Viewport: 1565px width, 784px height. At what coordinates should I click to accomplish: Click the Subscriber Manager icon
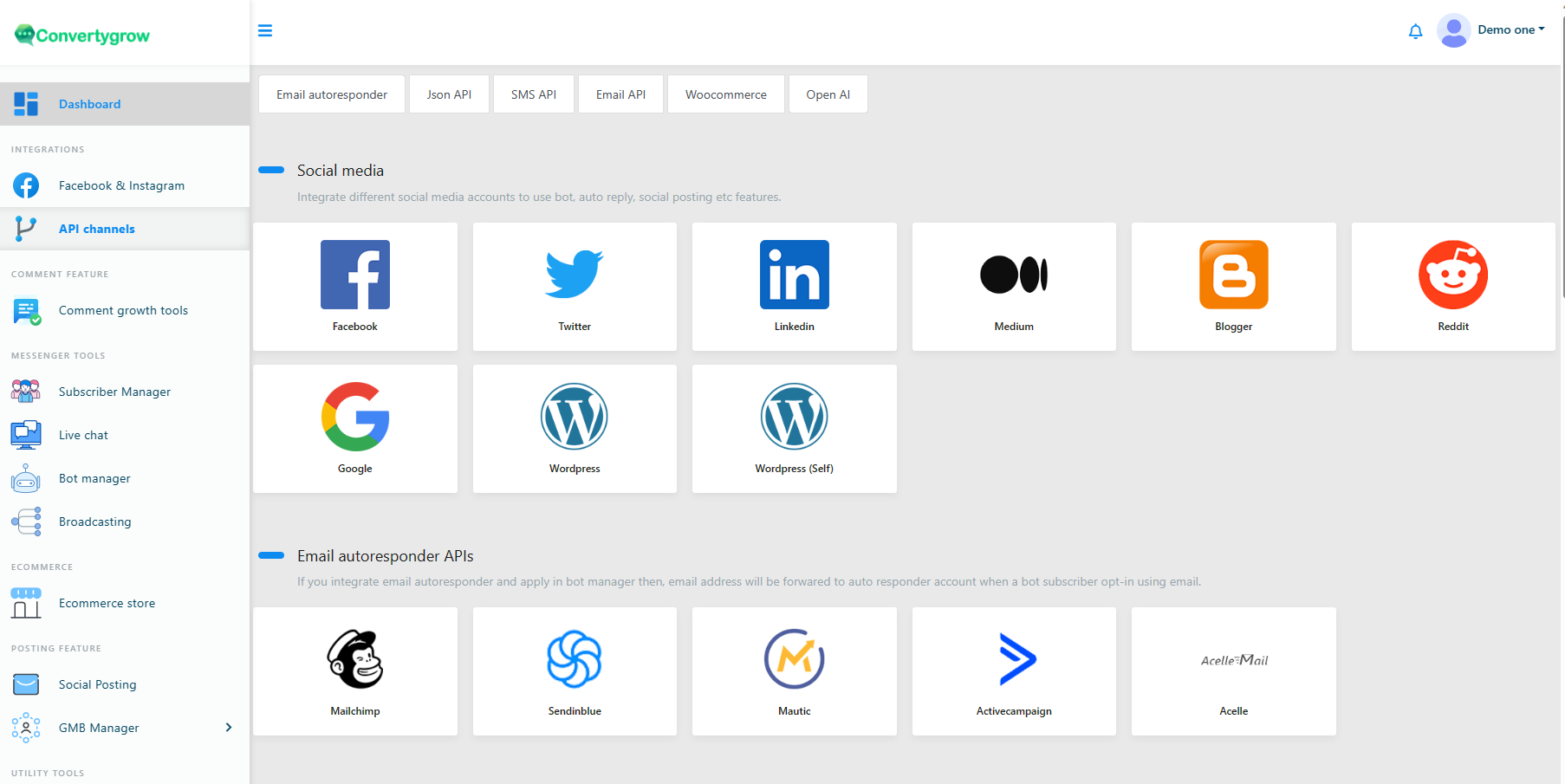click(x=26, y=392)
